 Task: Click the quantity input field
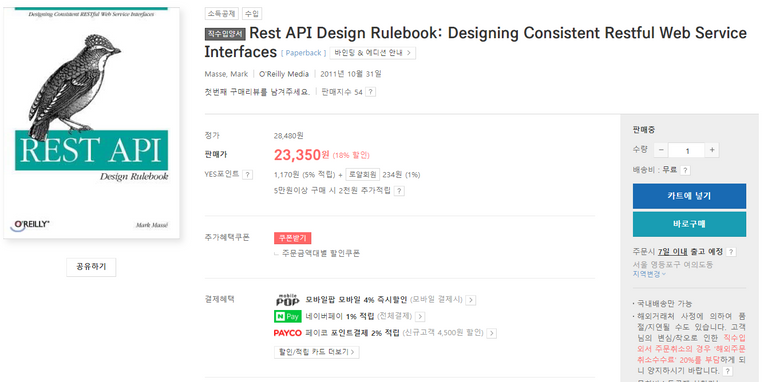pos(687,150)
